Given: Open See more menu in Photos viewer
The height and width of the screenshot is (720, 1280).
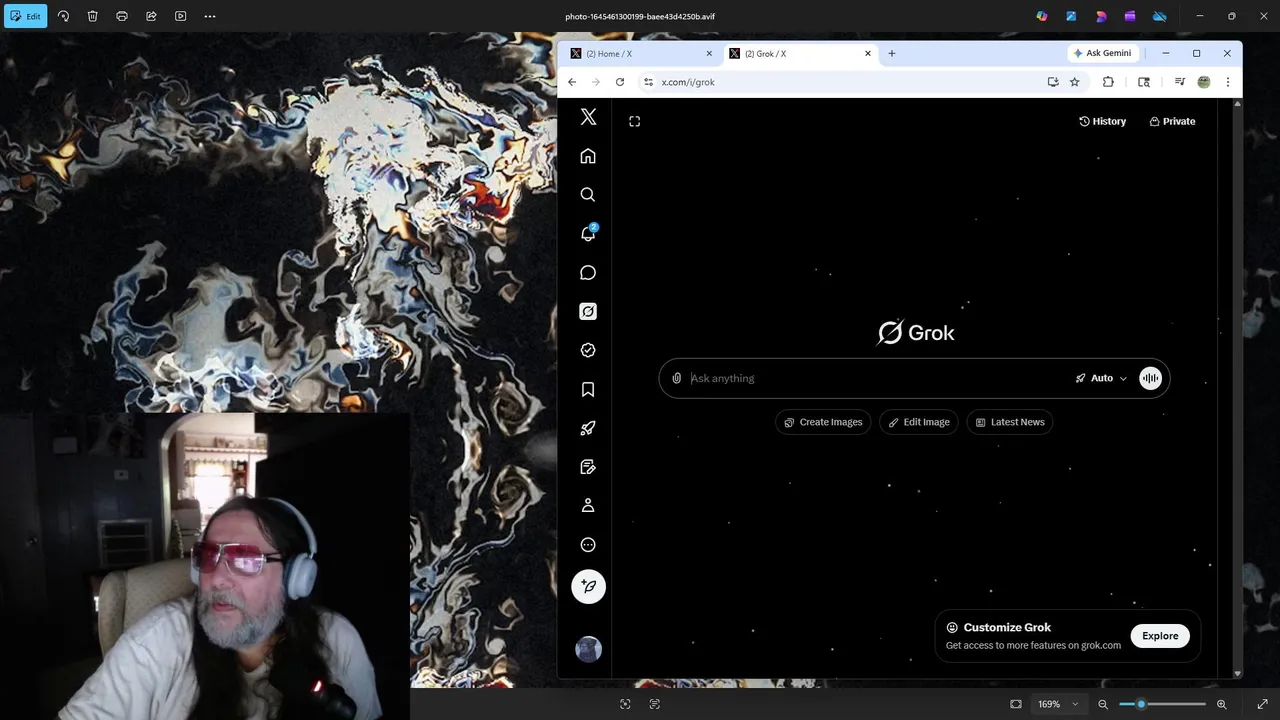Looking at the screenshot, I should 209,16.
